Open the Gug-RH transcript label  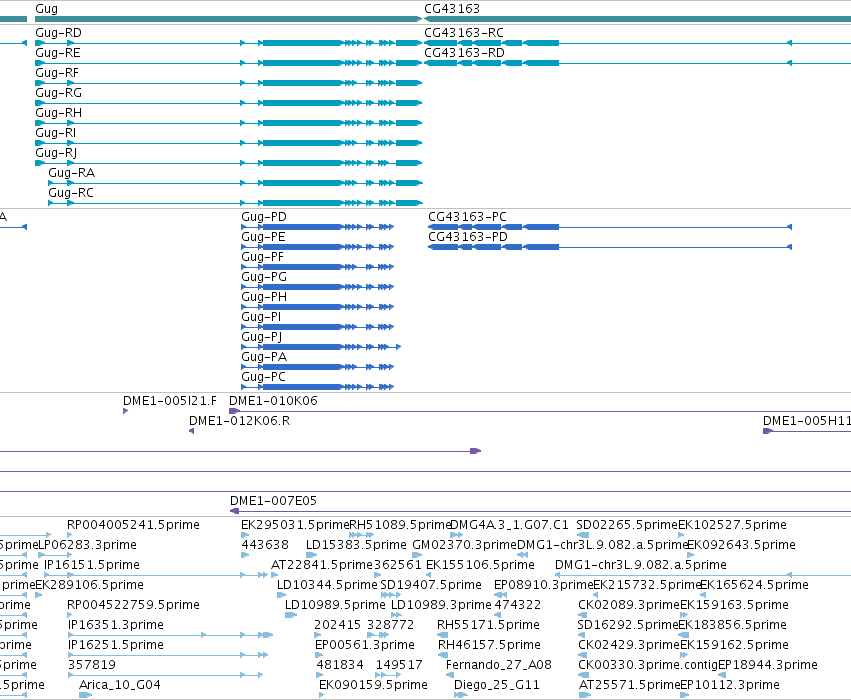tap(58, 113)
